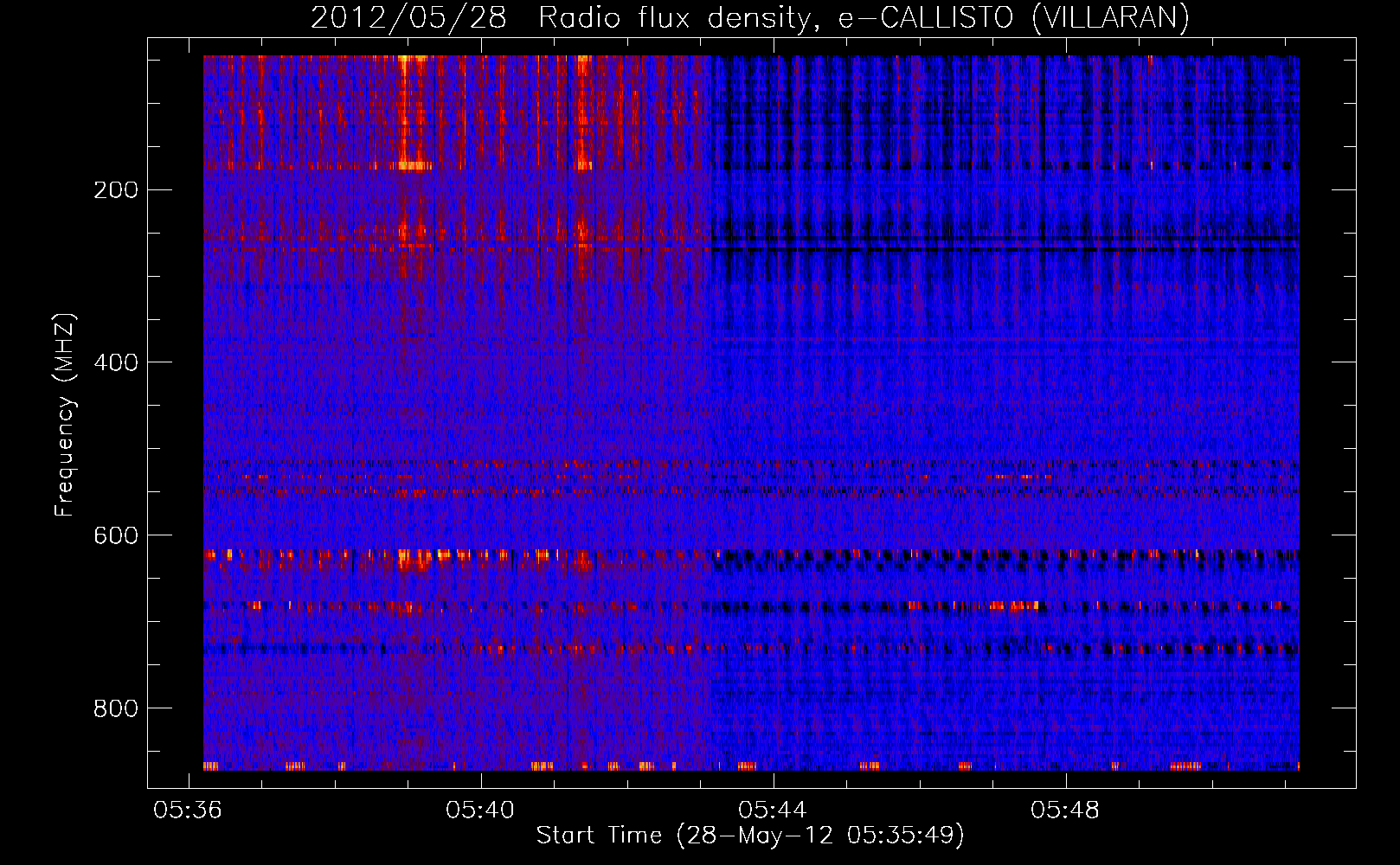Click the 'Start Time (28-May-12 05:35:49)' axis label
The image size is (1400, 865).
point(750,836)
